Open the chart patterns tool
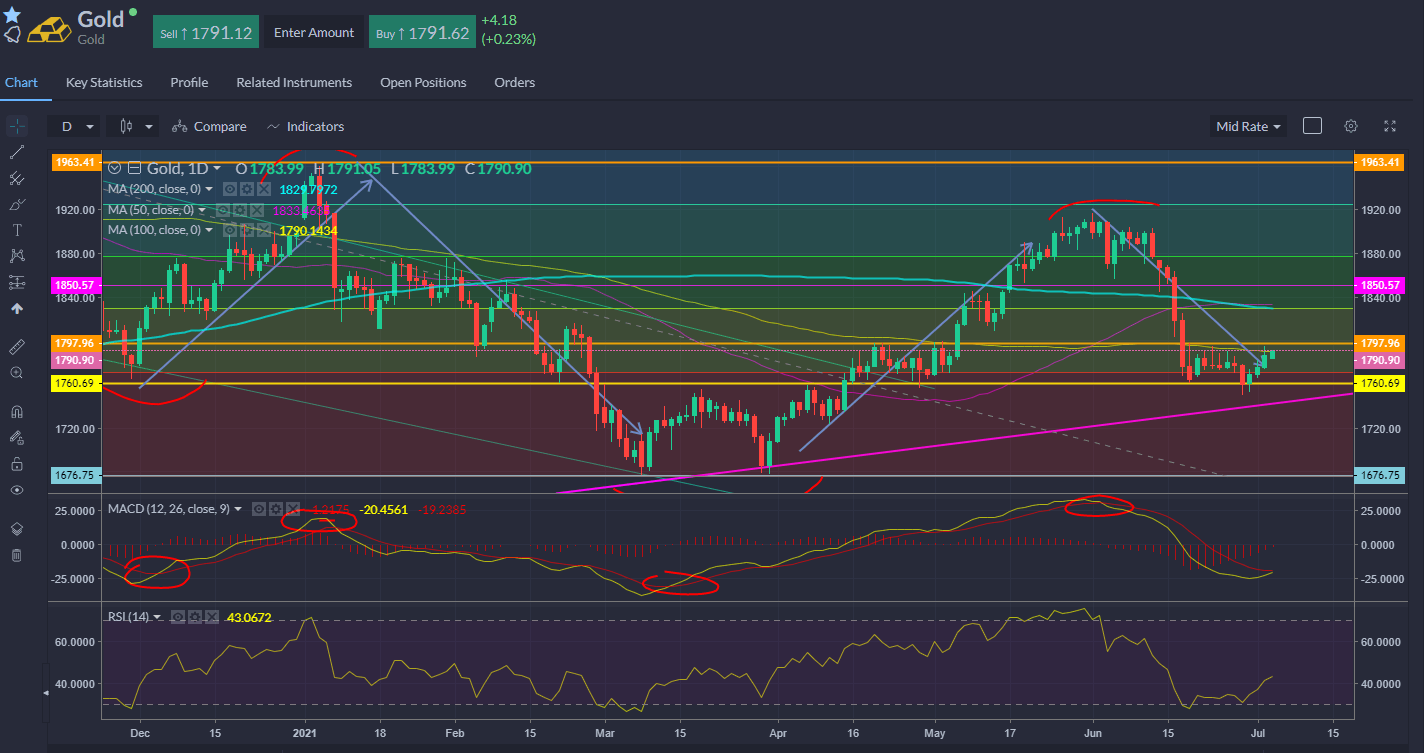The height and width of the screenshot is (753, 1424). [16, 256]
